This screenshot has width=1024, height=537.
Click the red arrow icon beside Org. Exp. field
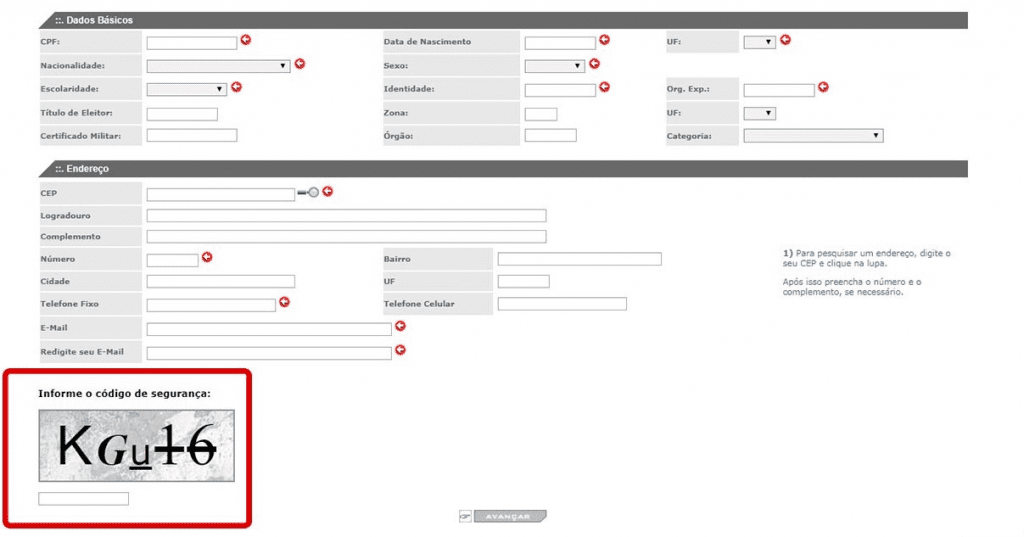click(824, 87)
